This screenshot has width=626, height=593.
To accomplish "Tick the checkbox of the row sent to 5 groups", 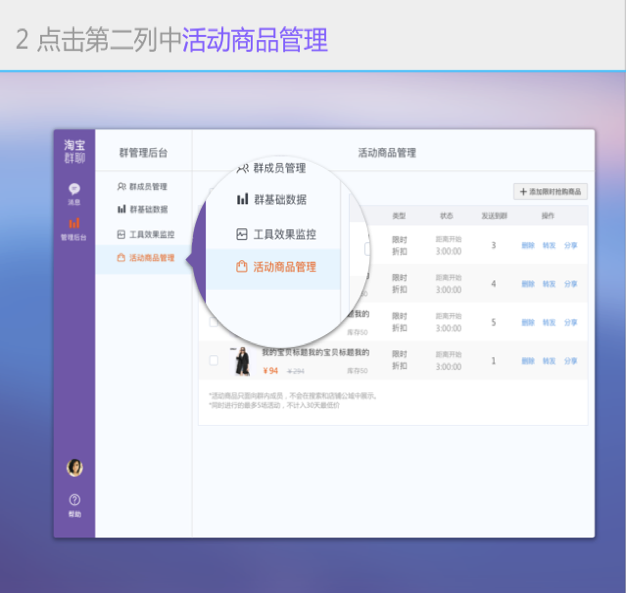I will (x=214, y=322).
